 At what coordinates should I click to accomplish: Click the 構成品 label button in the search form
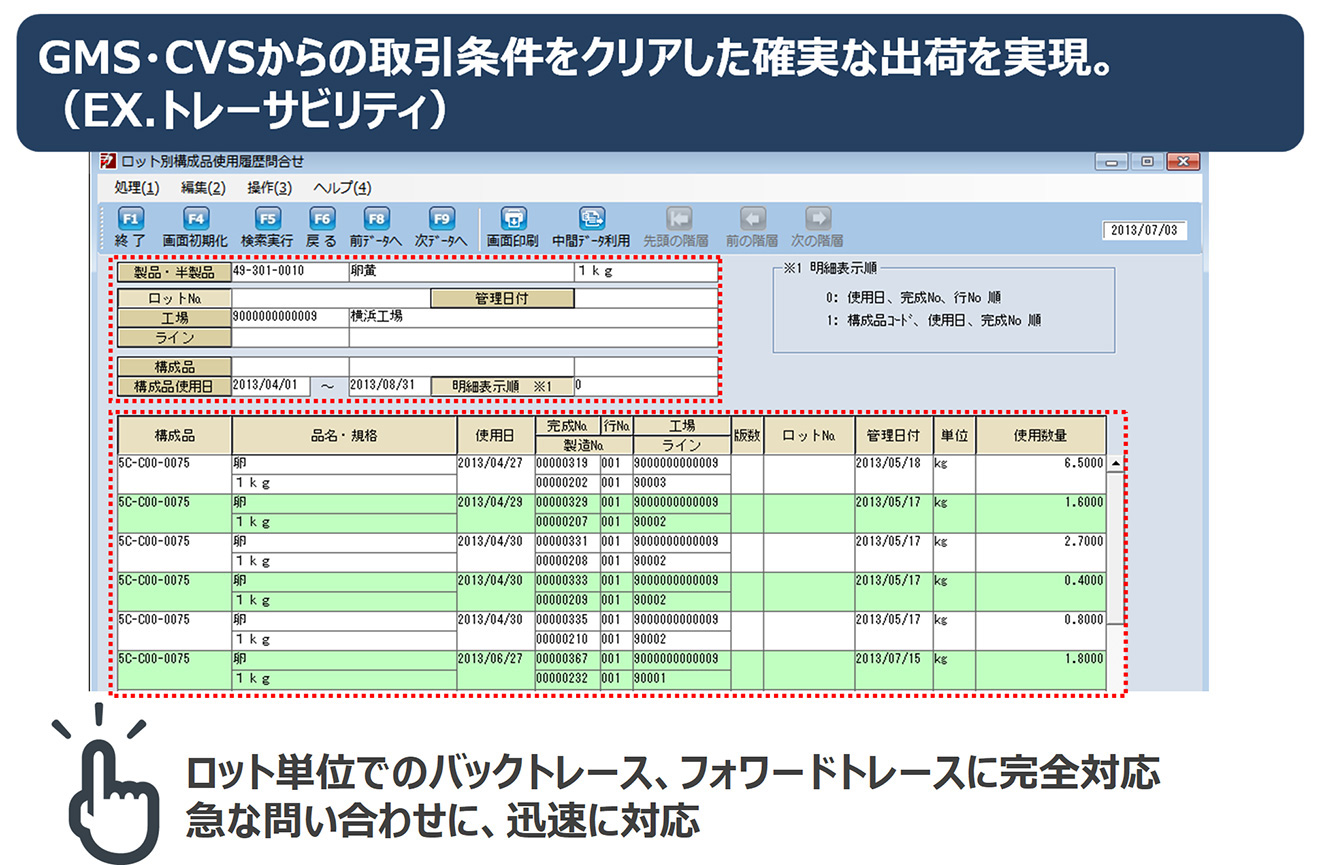click(175, 367)
